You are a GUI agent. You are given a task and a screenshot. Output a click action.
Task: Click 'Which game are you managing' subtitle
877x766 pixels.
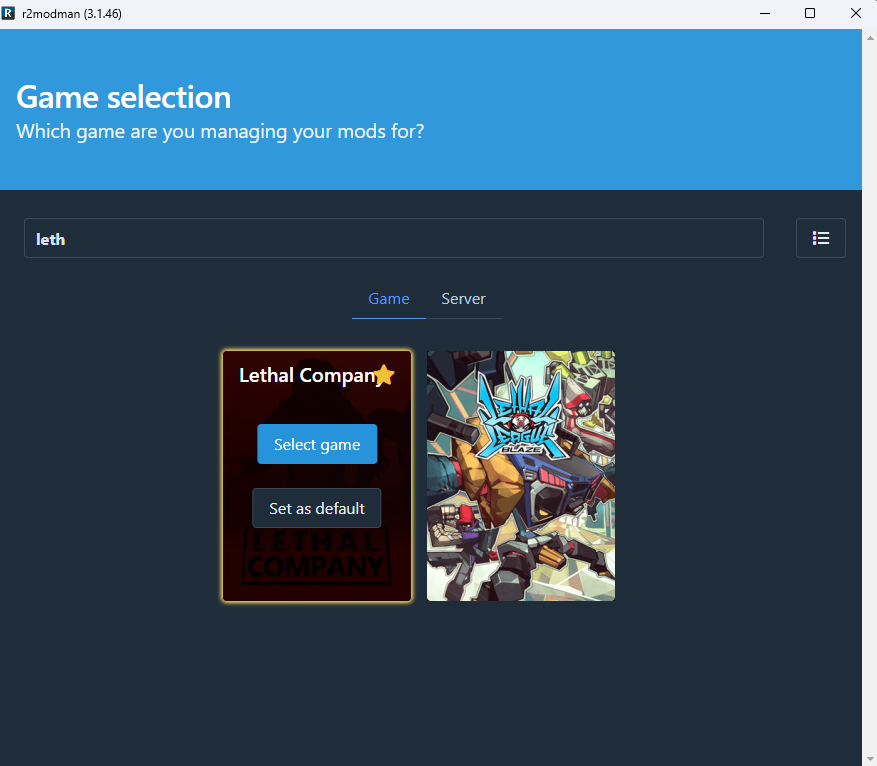[220, 131]
